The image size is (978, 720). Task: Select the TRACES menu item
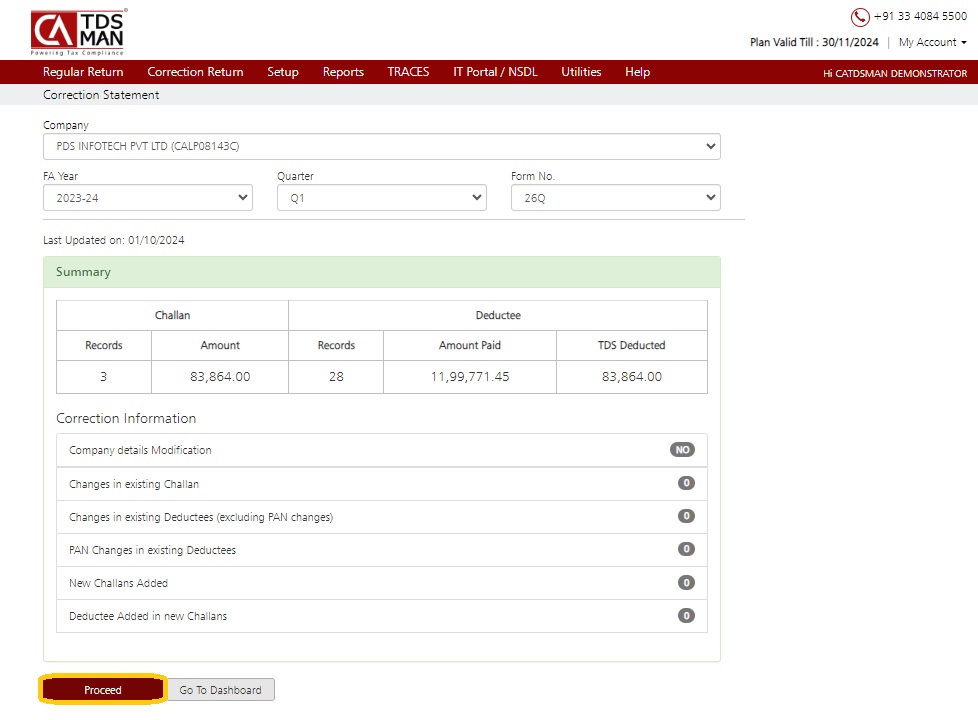click(408, 72)
